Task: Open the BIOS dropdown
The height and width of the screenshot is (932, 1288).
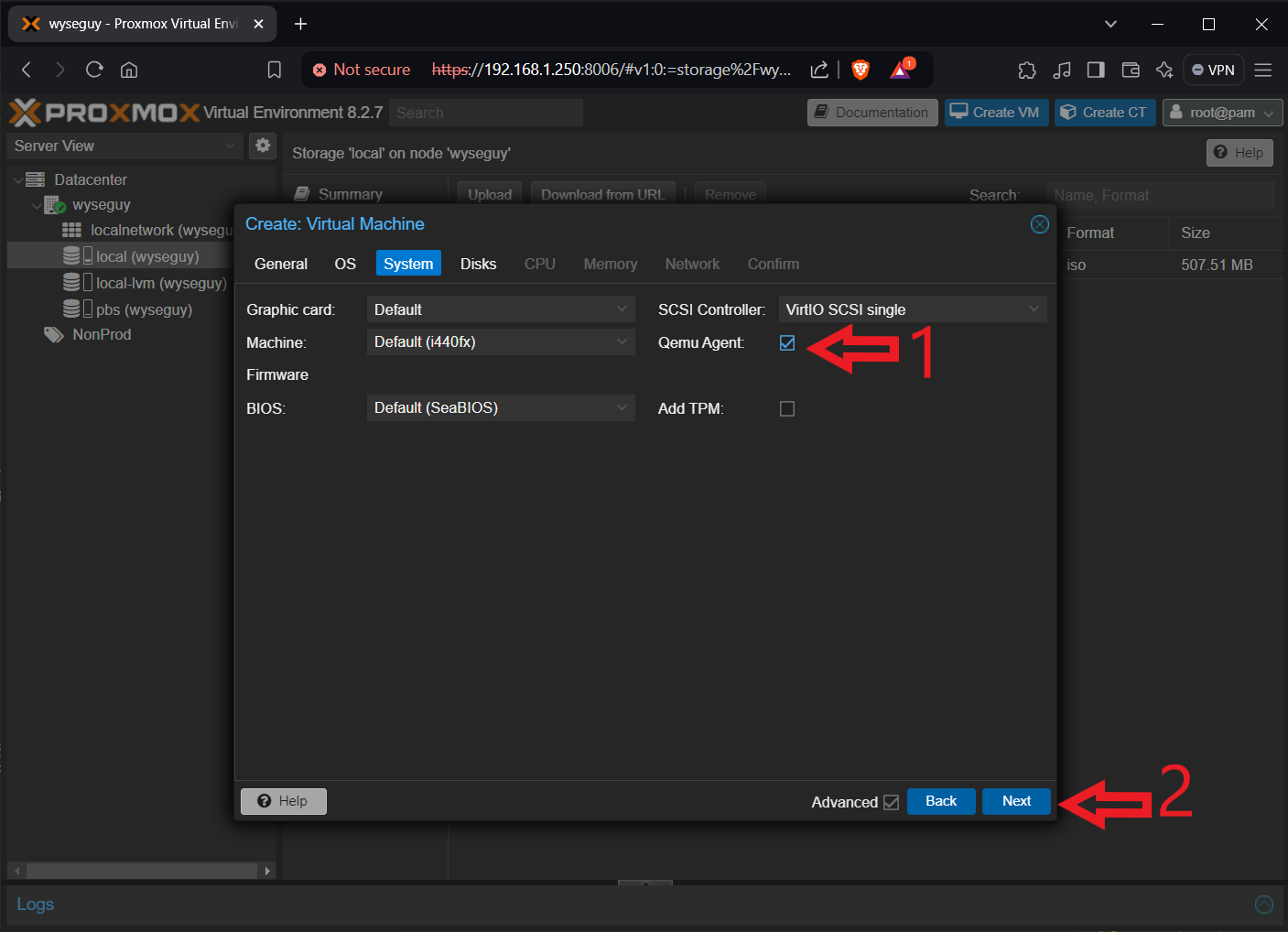Action: pyautogui.click(x=500, y=407)
